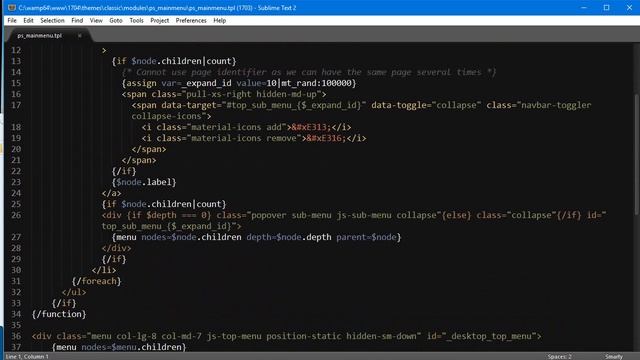Click 'Line 1, Column 1' status text
This screenshot has width=640, height=360.
point(27,356)
